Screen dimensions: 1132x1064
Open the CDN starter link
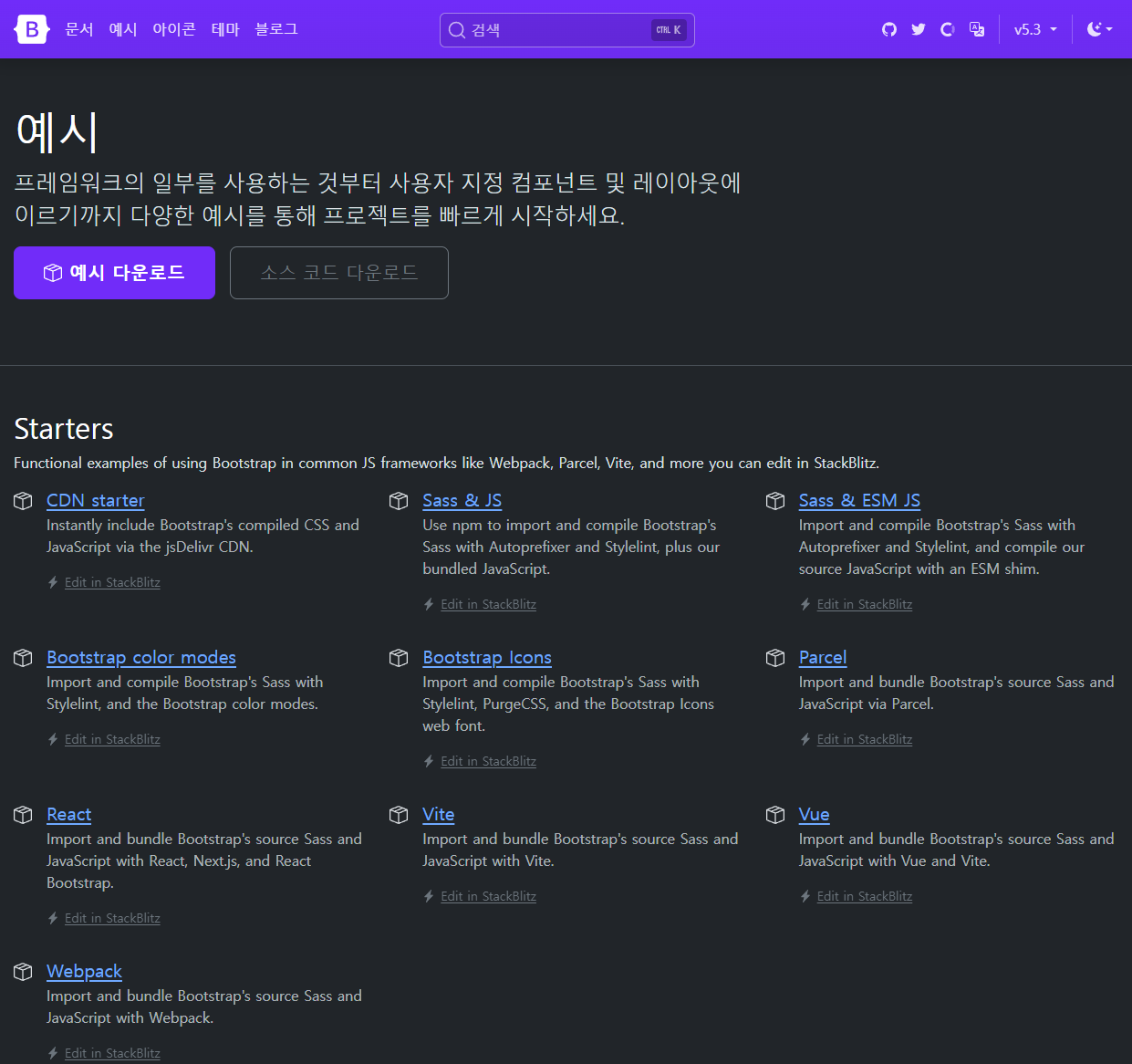click(x=96, y=500)
